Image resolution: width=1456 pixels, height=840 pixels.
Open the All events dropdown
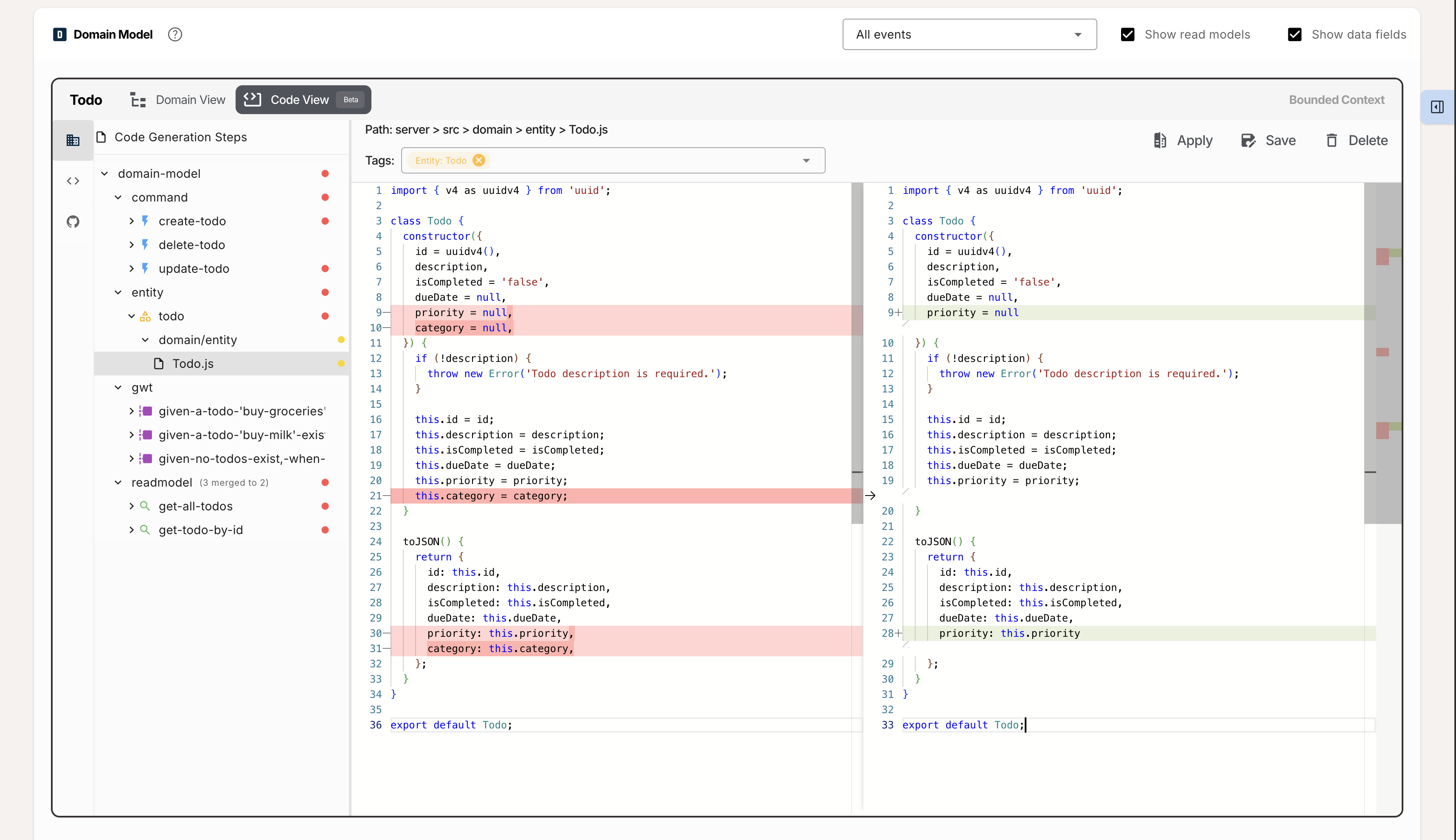(x=969, y=35)
